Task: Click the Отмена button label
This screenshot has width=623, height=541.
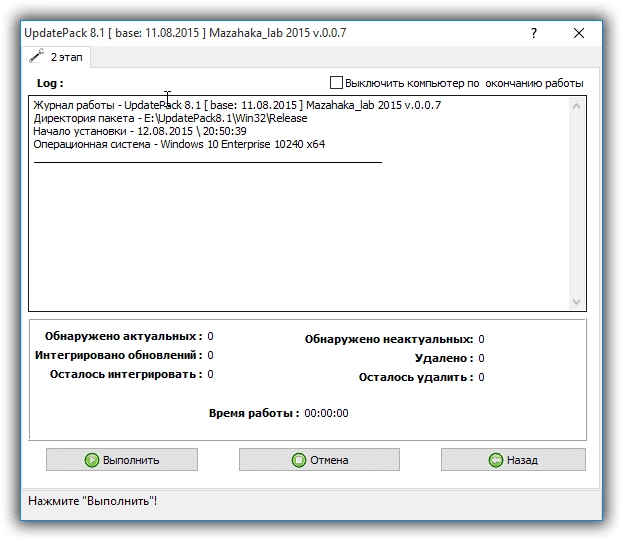Action: (329, 460)
